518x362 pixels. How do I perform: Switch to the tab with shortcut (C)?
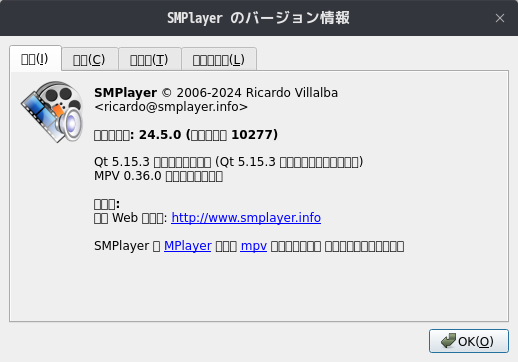90,59
